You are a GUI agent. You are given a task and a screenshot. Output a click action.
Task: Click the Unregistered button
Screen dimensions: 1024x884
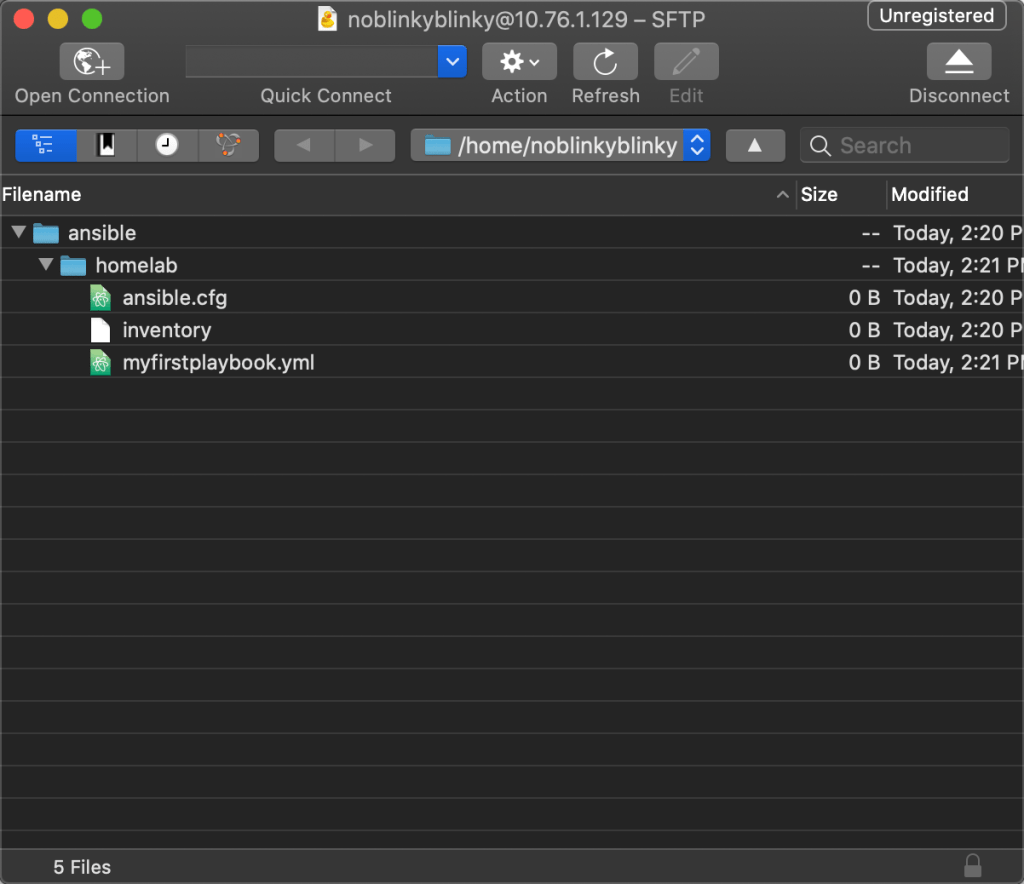coord(936,16)
